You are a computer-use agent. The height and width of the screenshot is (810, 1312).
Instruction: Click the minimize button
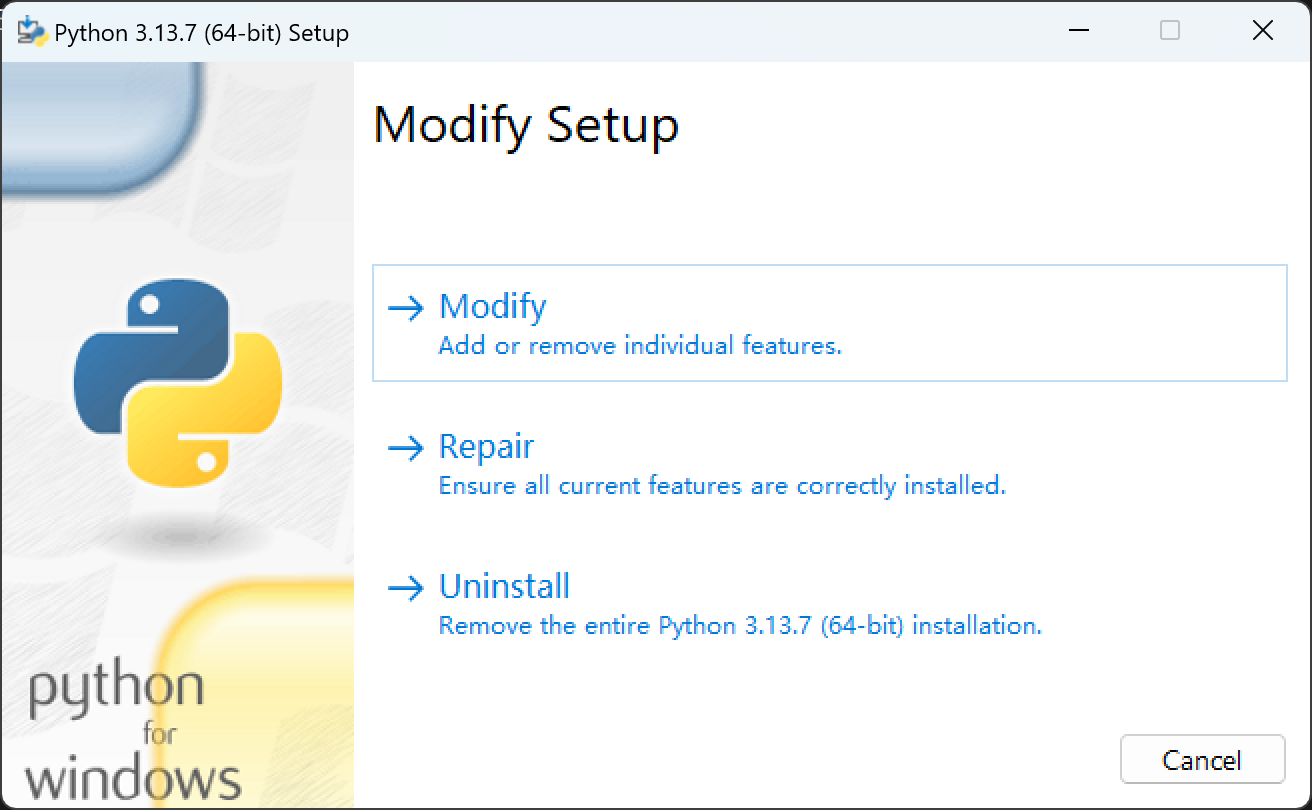pyautogui.click(x=1078, y=31)
